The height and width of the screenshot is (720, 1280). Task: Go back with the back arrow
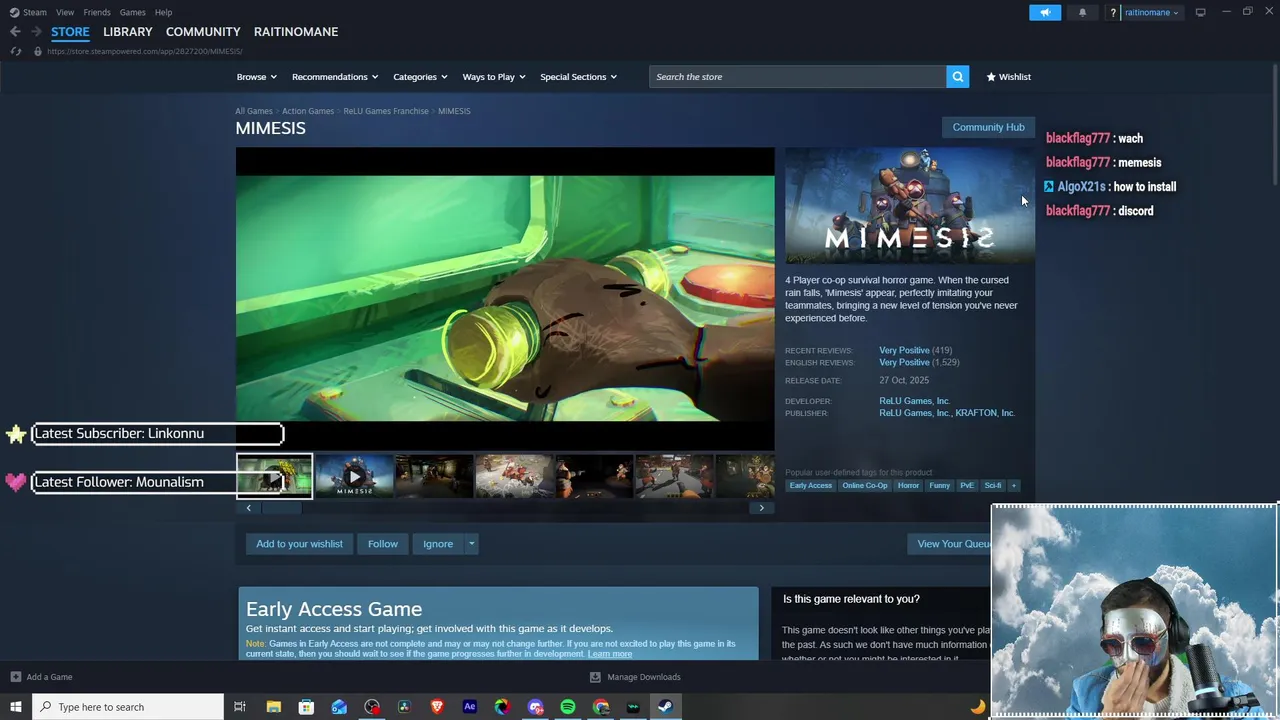click(15, 31)
